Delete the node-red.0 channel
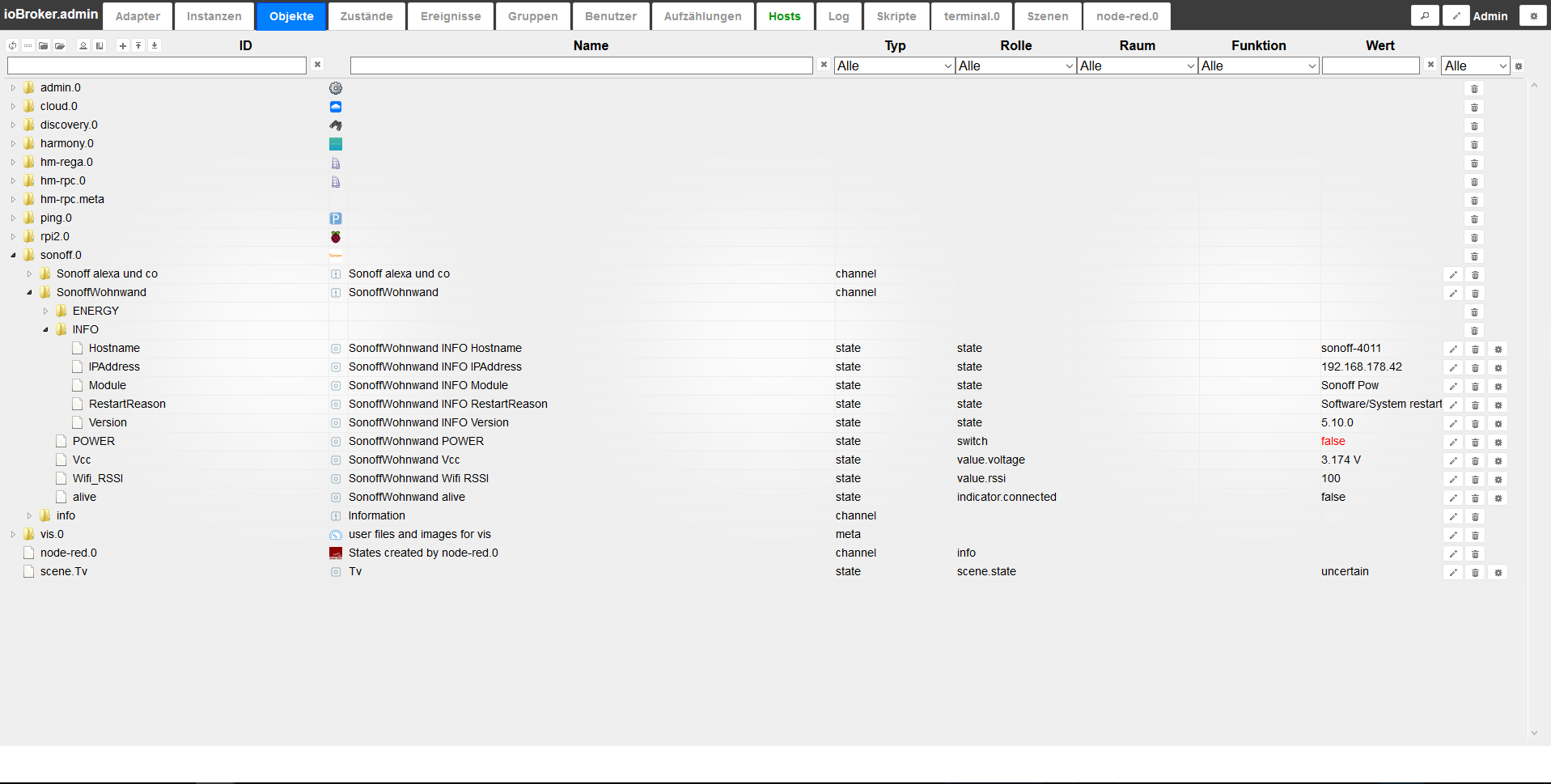The width and height of the screenshot is (1551, 784). click(1475, 554)
